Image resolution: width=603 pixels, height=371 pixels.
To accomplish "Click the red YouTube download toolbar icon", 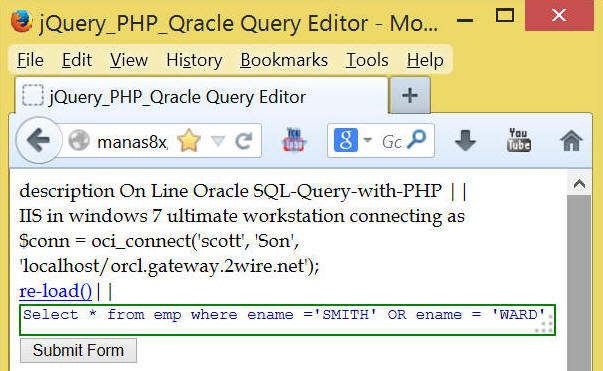I will (294, 140).
